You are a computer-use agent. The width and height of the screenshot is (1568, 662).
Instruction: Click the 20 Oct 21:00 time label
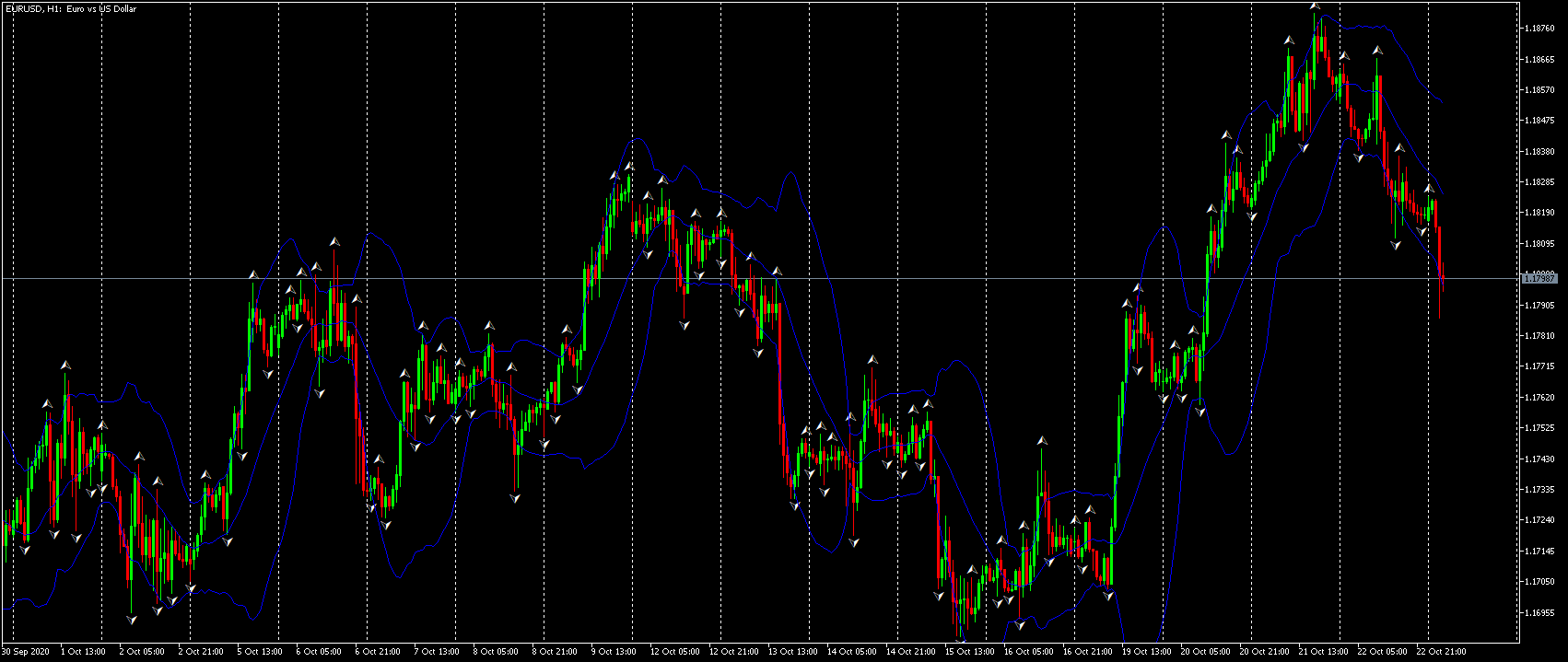1265,652
